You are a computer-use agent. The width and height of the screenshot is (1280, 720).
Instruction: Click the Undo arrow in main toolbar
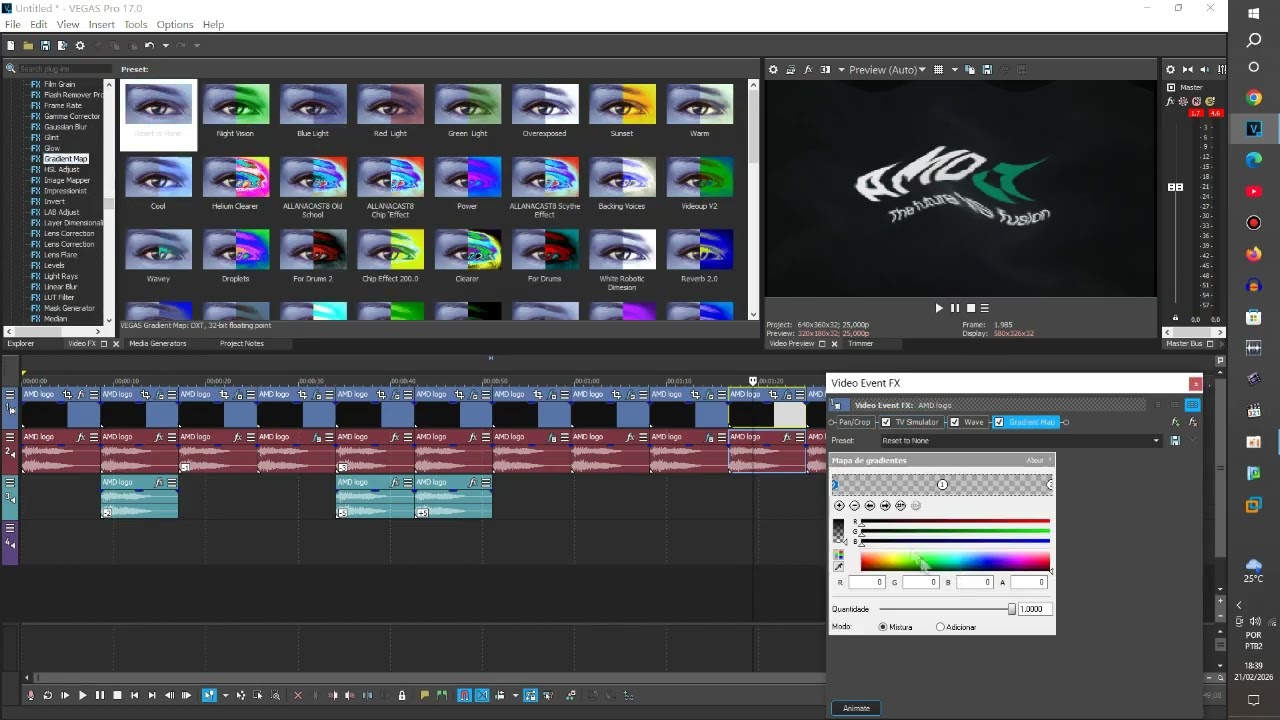(149, 45)
